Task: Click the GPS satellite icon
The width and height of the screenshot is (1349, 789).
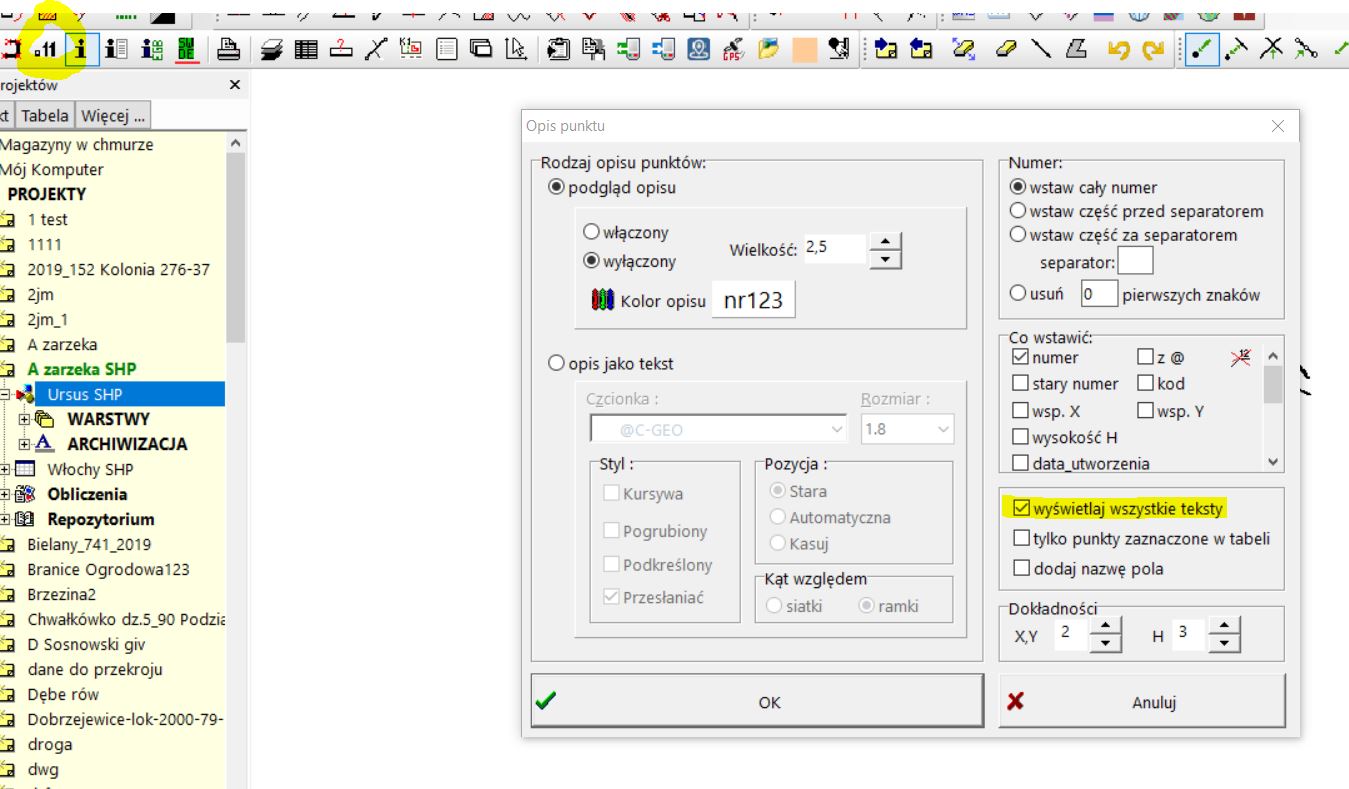Action: [733, 49]
